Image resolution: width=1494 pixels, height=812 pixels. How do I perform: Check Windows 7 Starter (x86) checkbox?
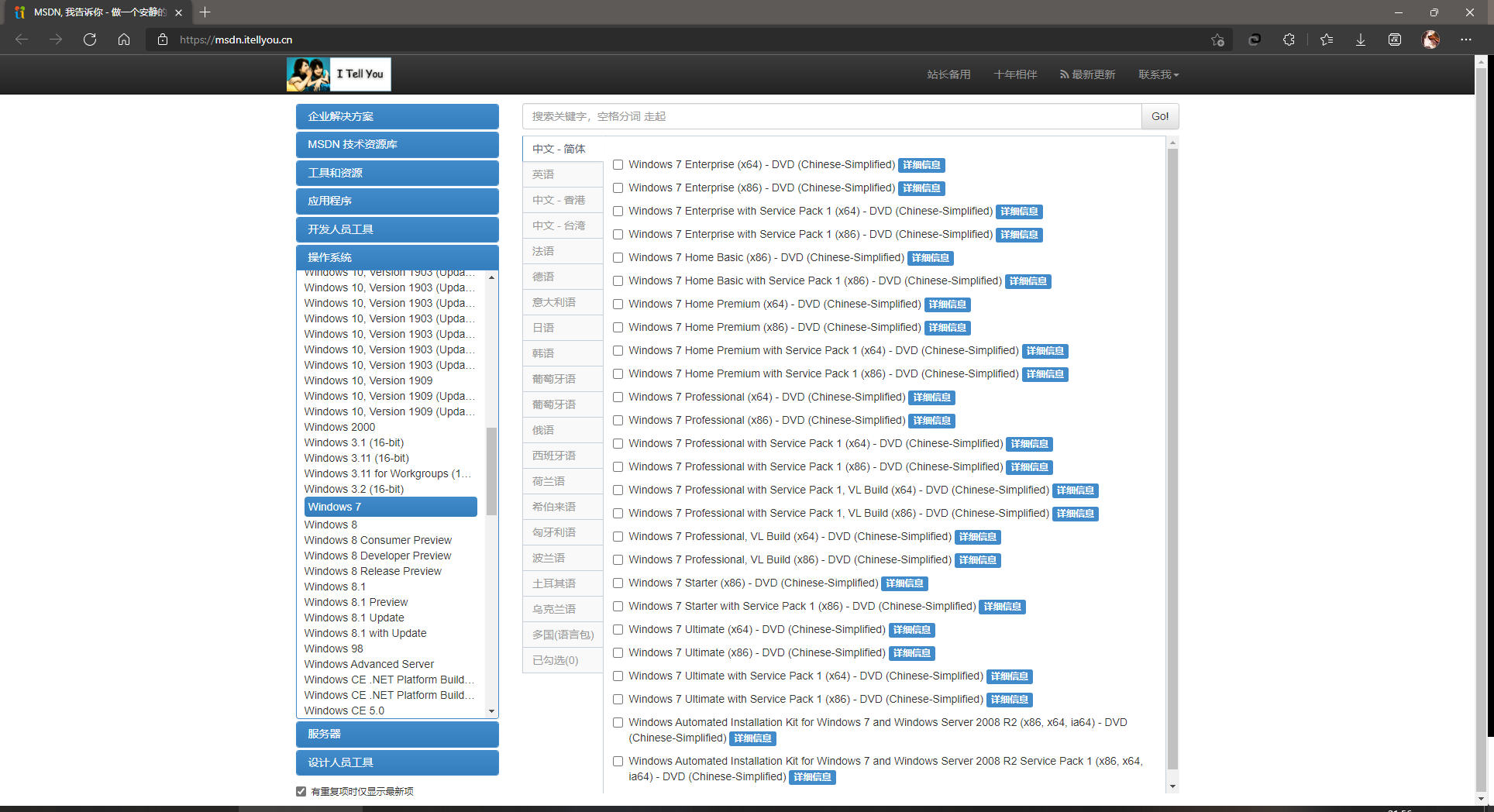pyautogui.click(x=618, y=583)
